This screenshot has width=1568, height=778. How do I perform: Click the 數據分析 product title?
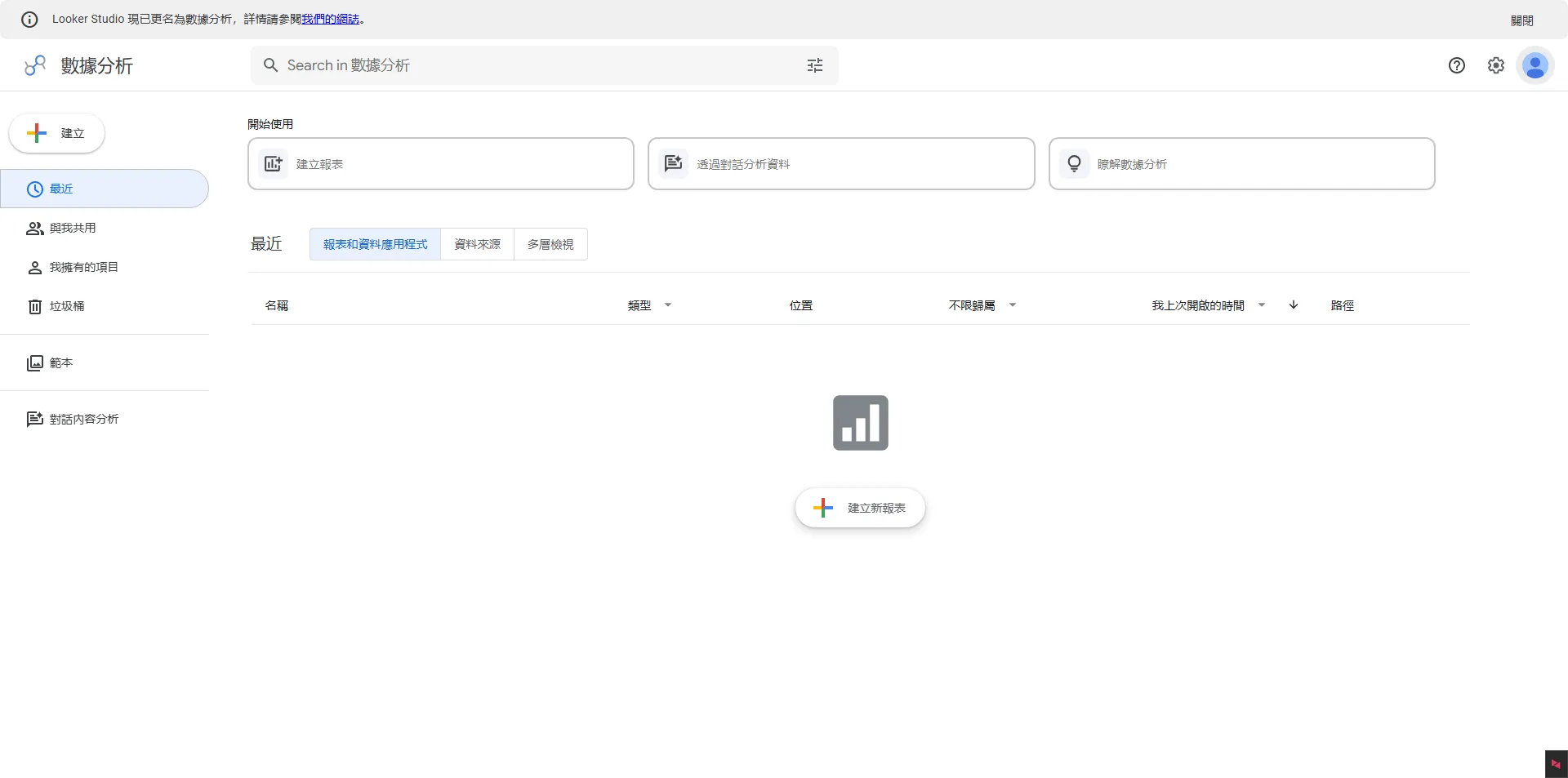point(96,65)
